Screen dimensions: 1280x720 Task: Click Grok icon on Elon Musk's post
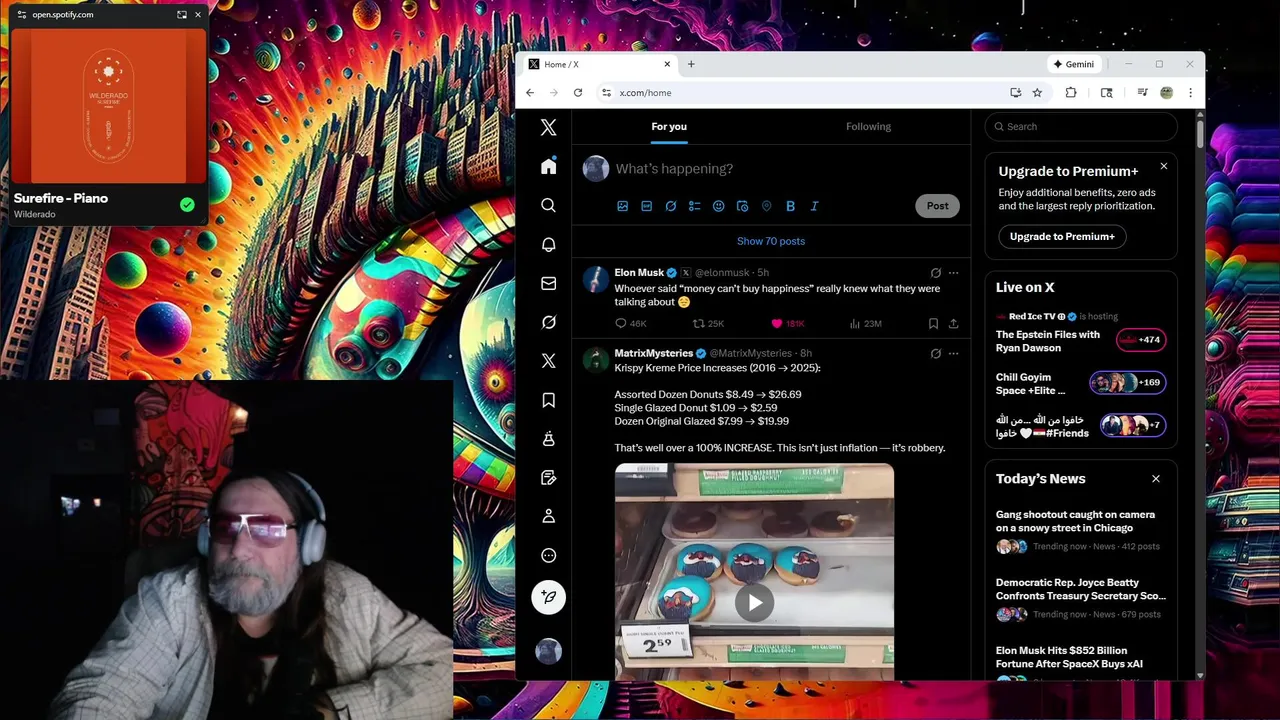935,272
